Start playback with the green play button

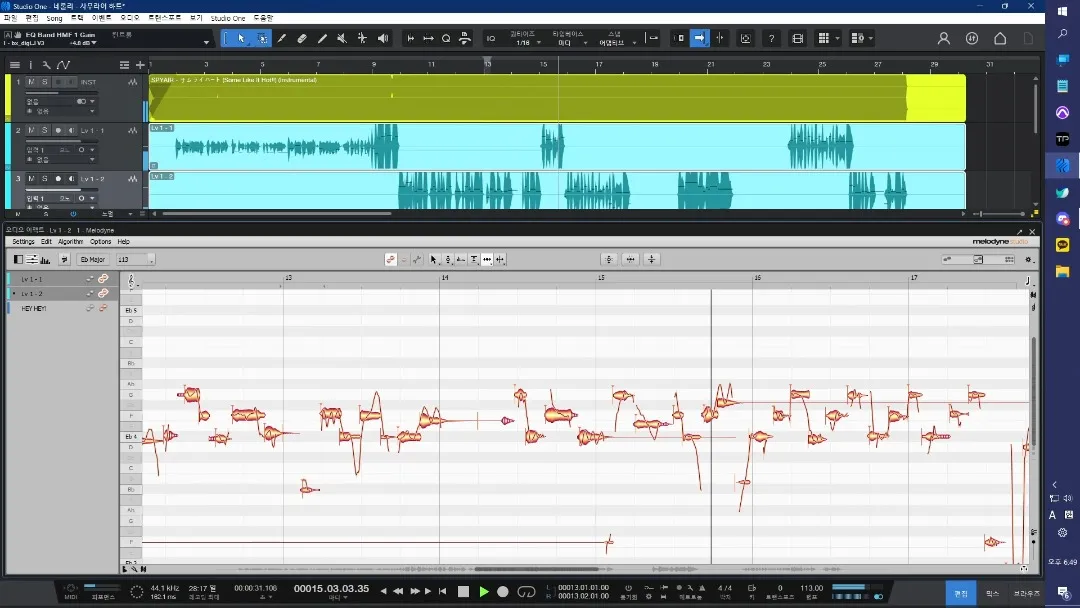[x=484, y=591]
